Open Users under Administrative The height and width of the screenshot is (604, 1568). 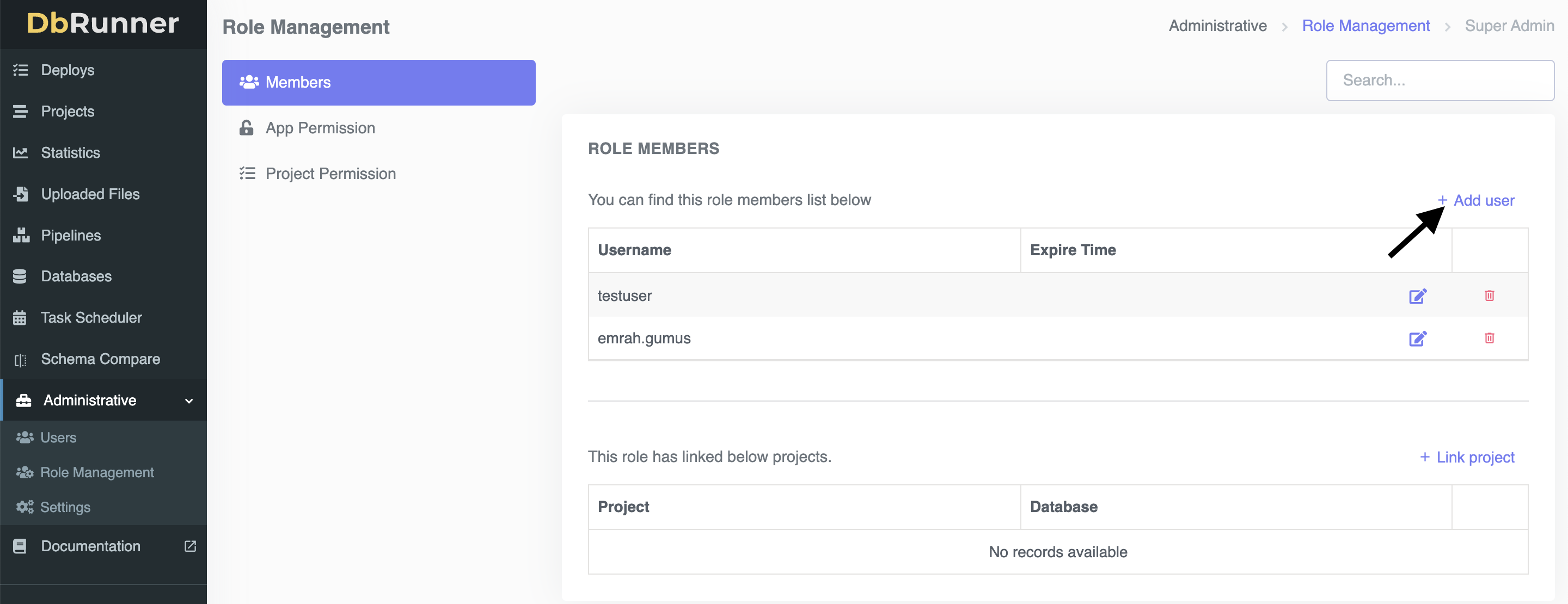(x=58, y=437)
